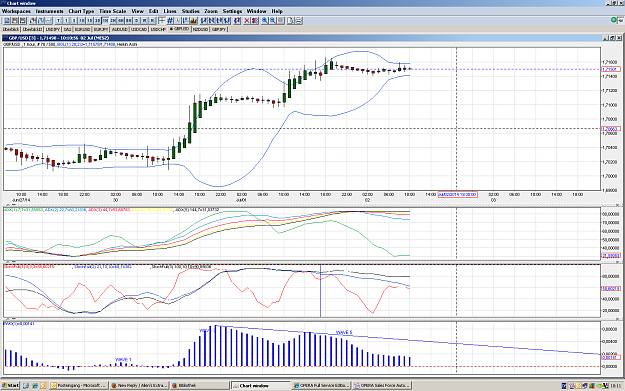Toggle the crosshair cursor icon

click(162, 20)
